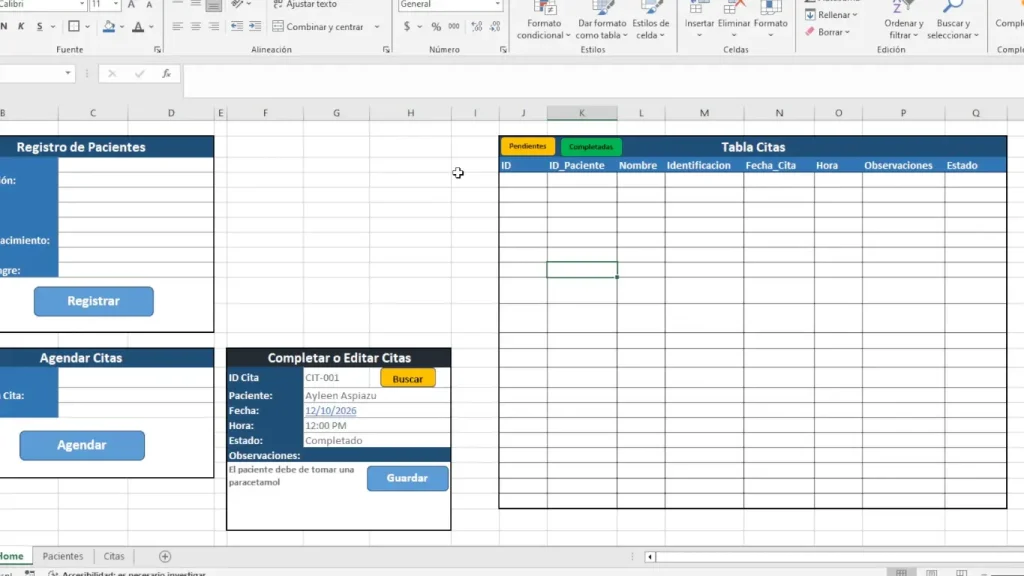Open the cell borders tool
This screenshot has width=1024, height=576.
pos(74,27)
